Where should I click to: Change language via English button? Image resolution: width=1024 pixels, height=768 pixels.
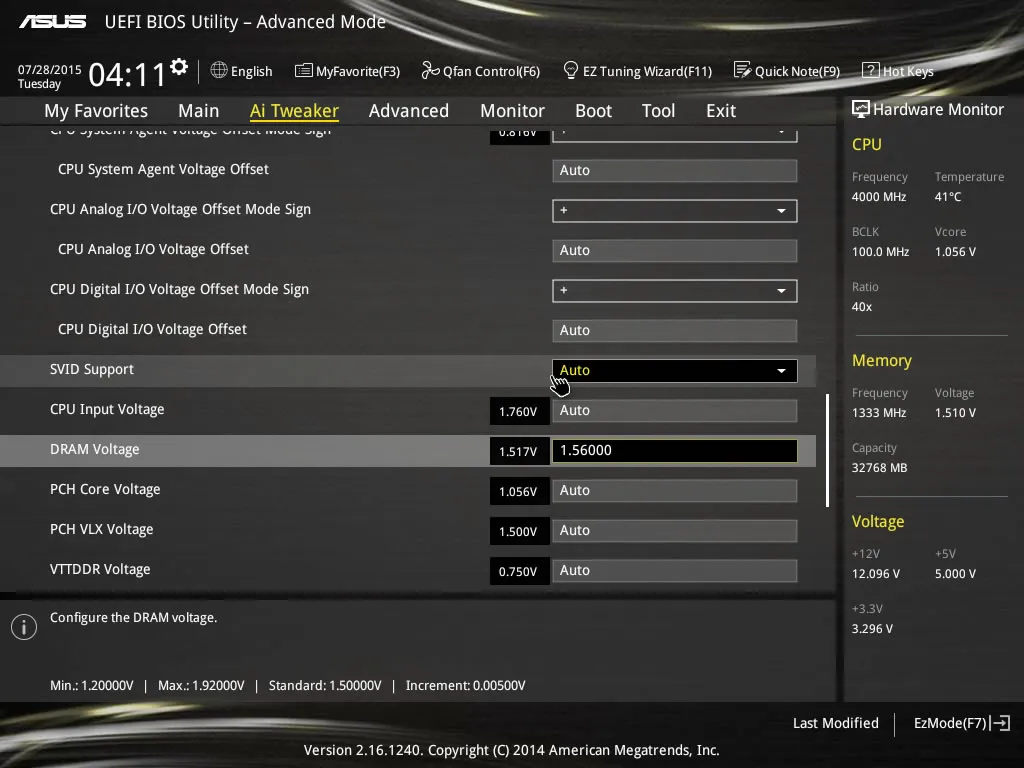(x=251, y=71)
